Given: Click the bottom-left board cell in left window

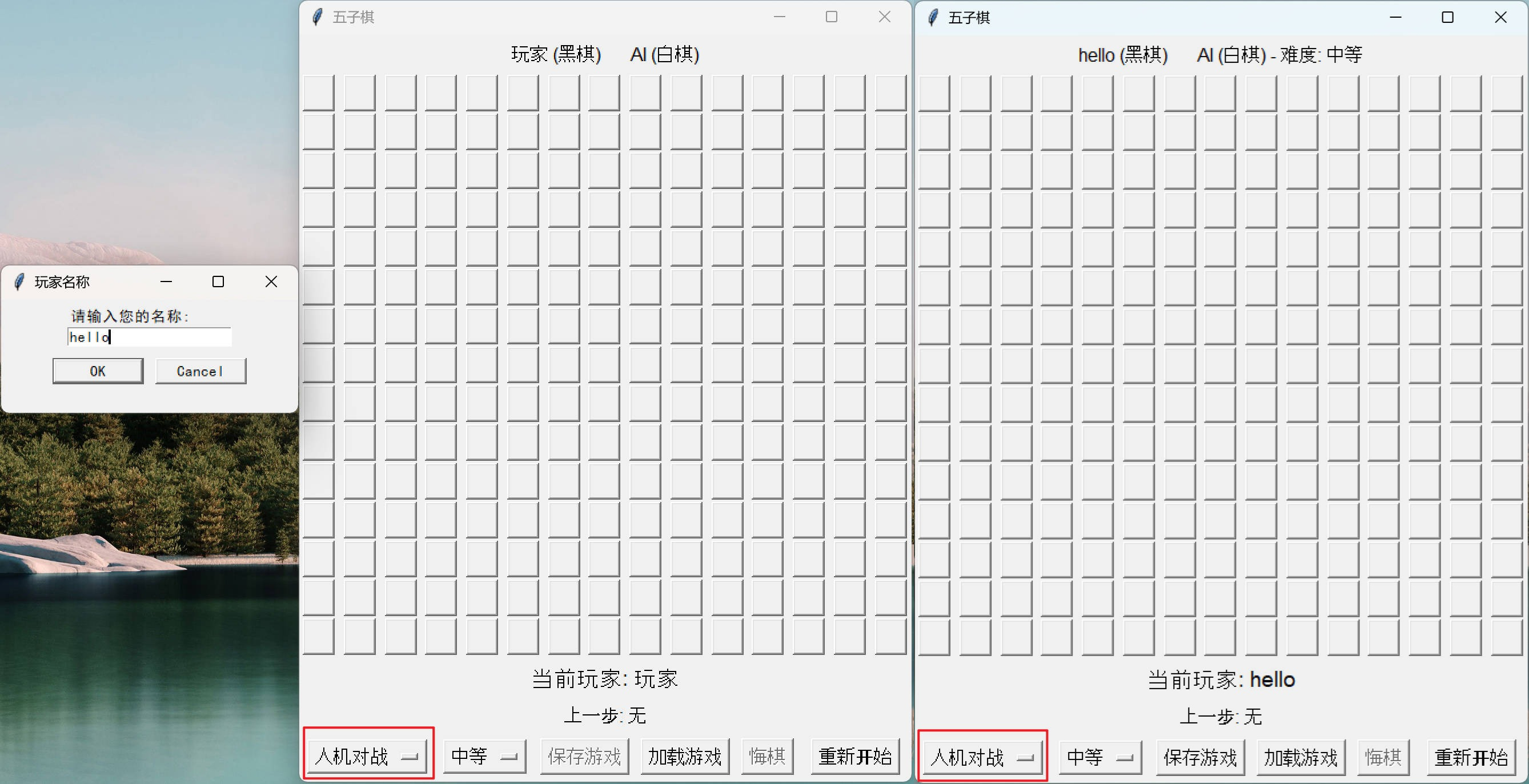Looking at the screenshot, I should click(x=318, y=636).
